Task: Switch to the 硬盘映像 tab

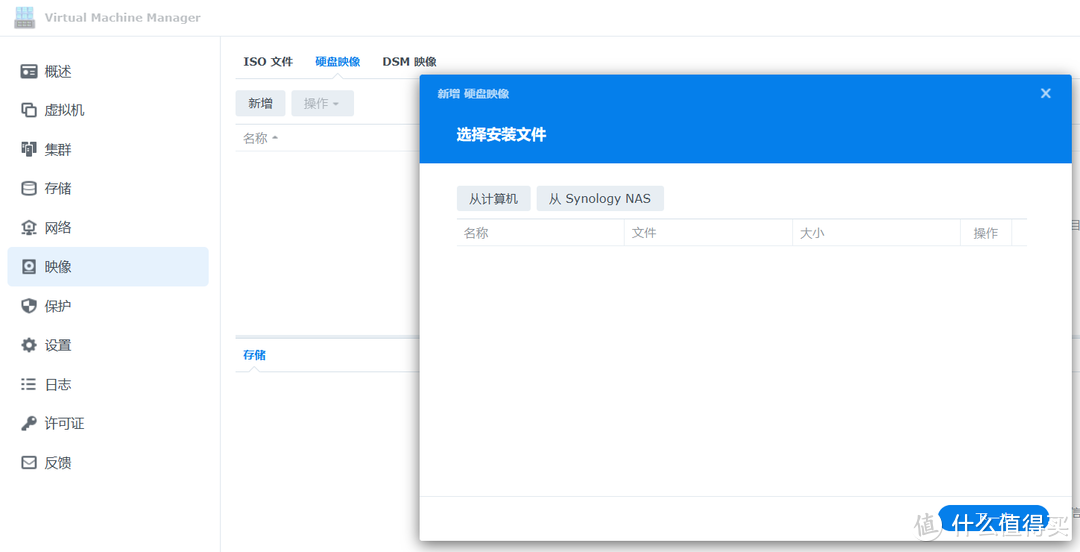Action: pos(338,61)
